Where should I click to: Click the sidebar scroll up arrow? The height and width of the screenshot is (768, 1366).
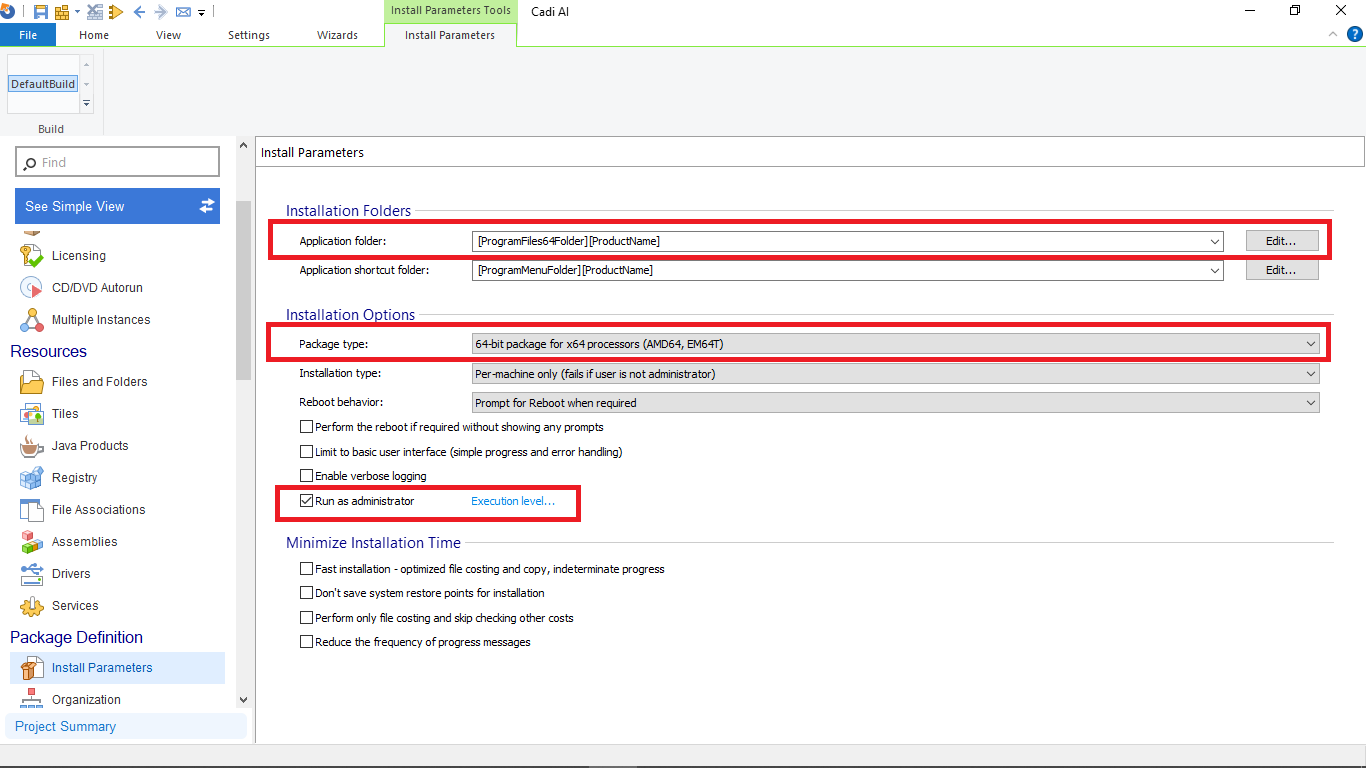point(243,146)
